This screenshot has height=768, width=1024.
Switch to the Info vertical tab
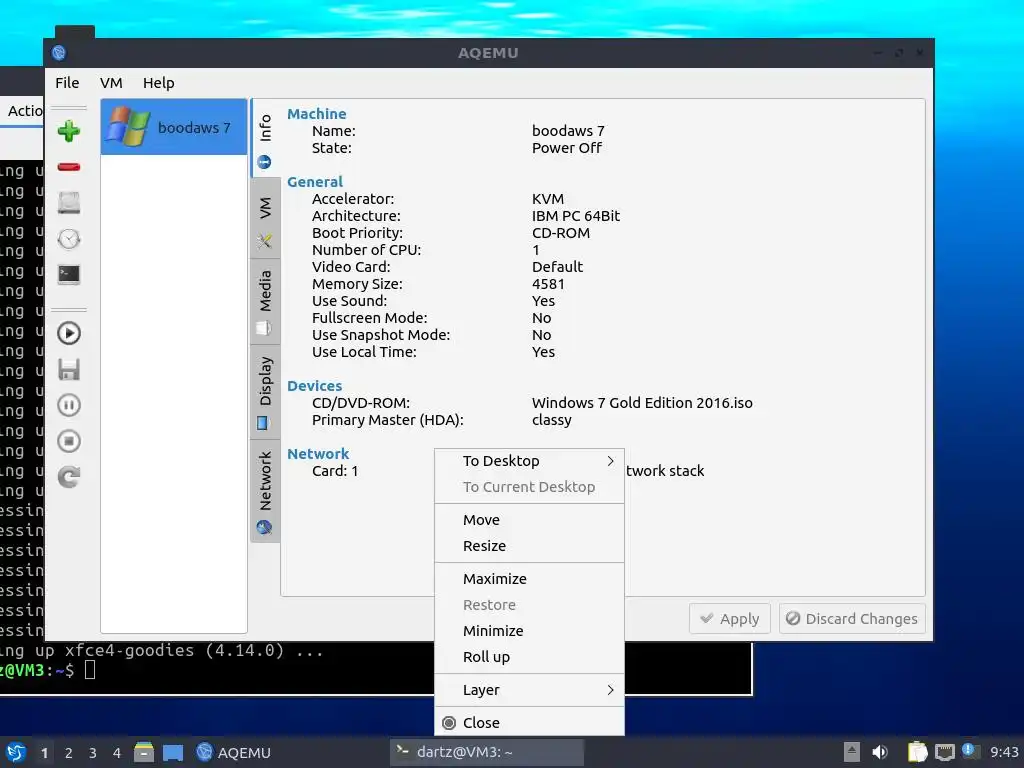tap(264, 138)
